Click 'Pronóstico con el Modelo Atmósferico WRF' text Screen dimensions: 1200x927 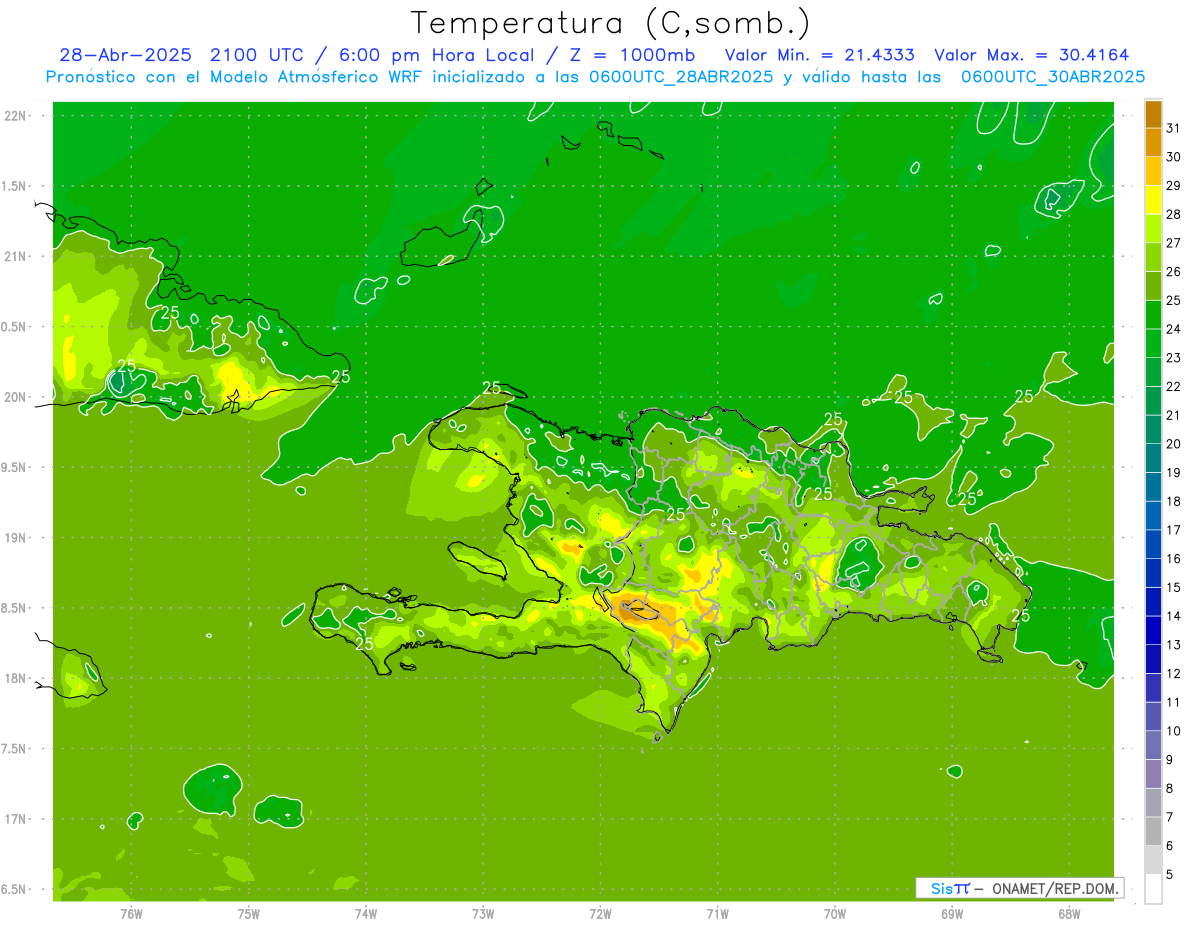(237, 76)
